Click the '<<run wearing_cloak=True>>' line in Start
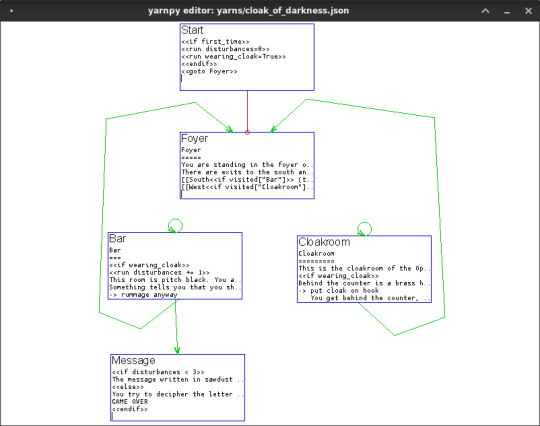This screenshot has width=540, height=426. 233,56
